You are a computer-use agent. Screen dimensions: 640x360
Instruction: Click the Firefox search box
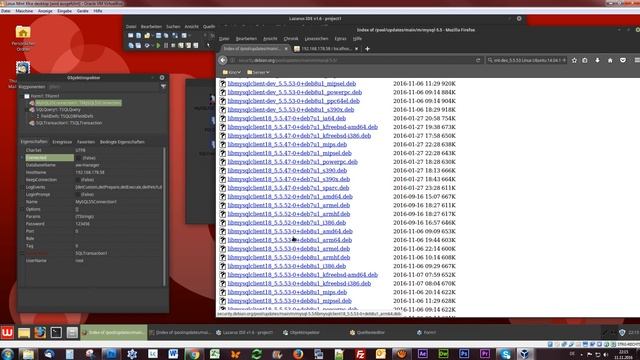pos(527,60)
